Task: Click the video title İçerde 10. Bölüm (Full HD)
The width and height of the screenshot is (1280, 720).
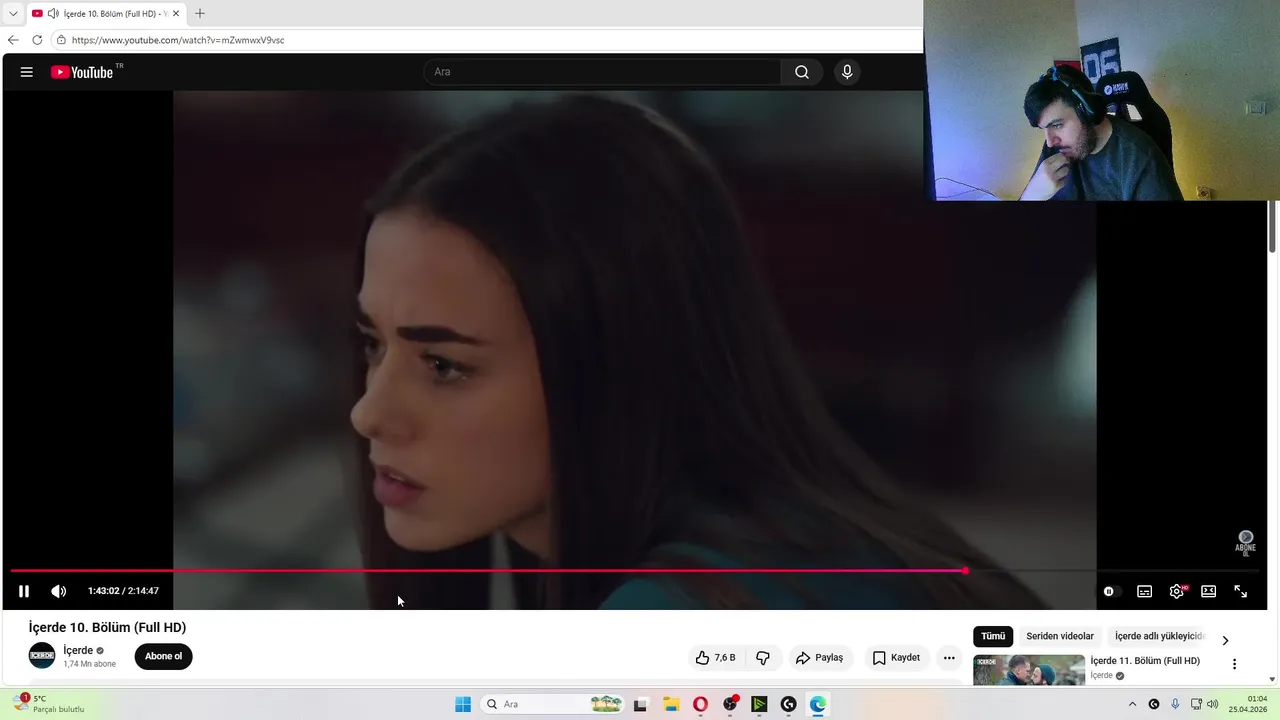Action: coord(107,627)
